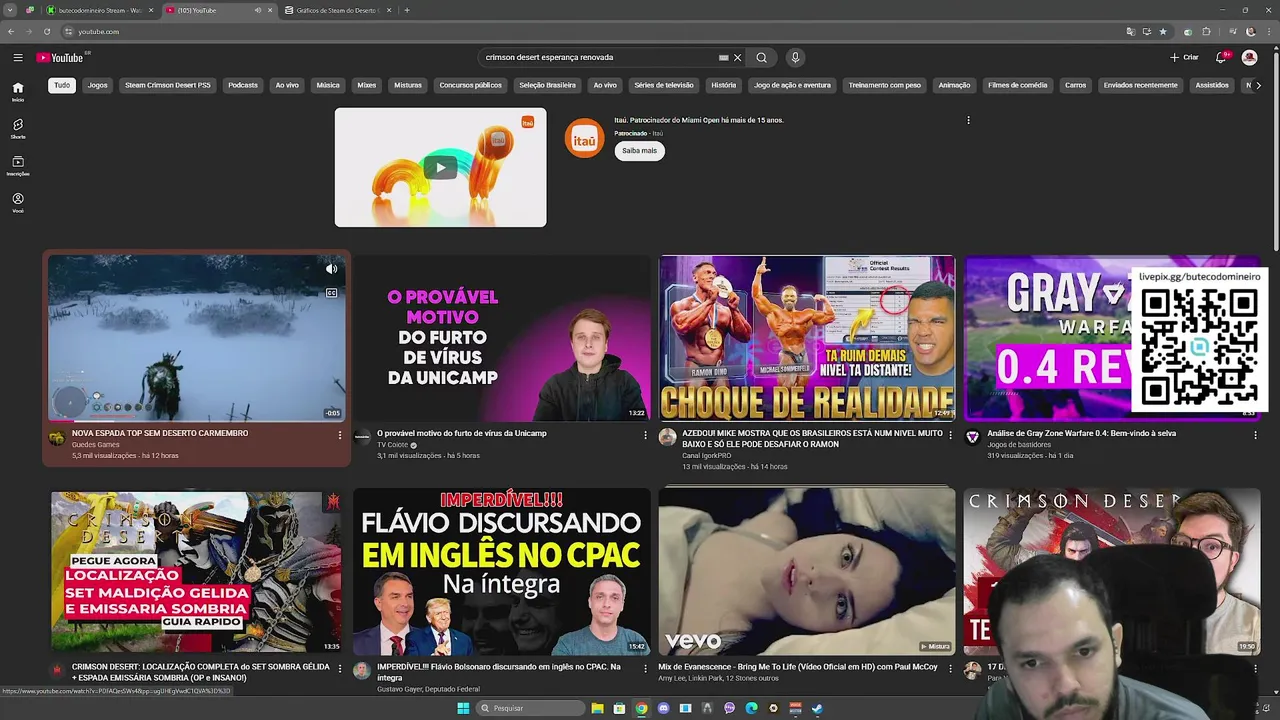
Task: Select the Assistidos chip
Action: 1212,85
